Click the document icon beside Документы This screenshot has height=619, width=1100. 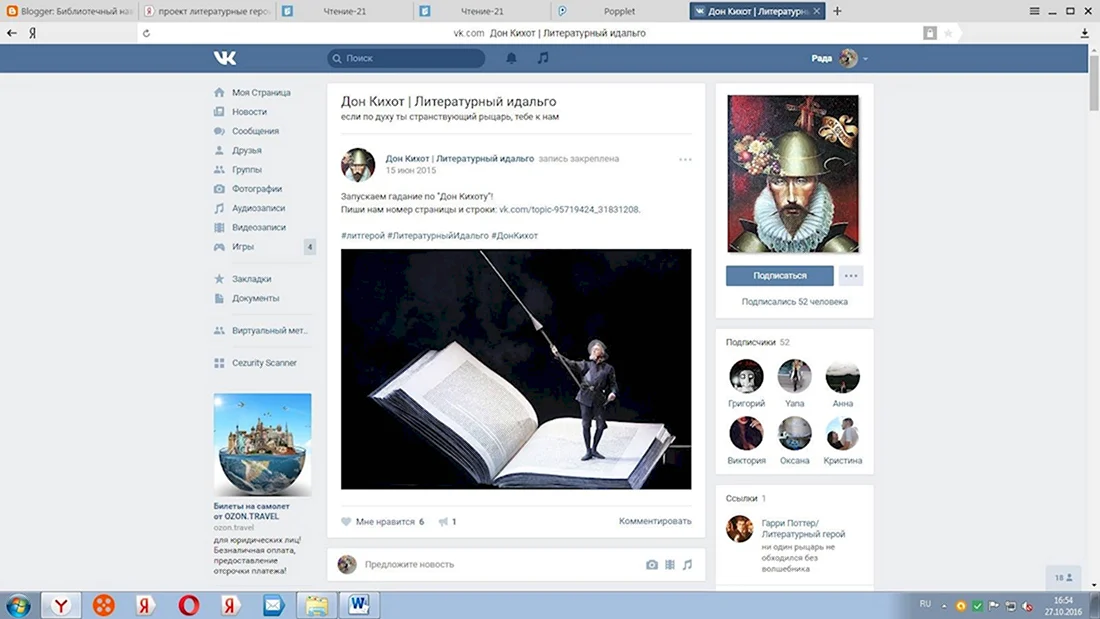coord(220,298)
